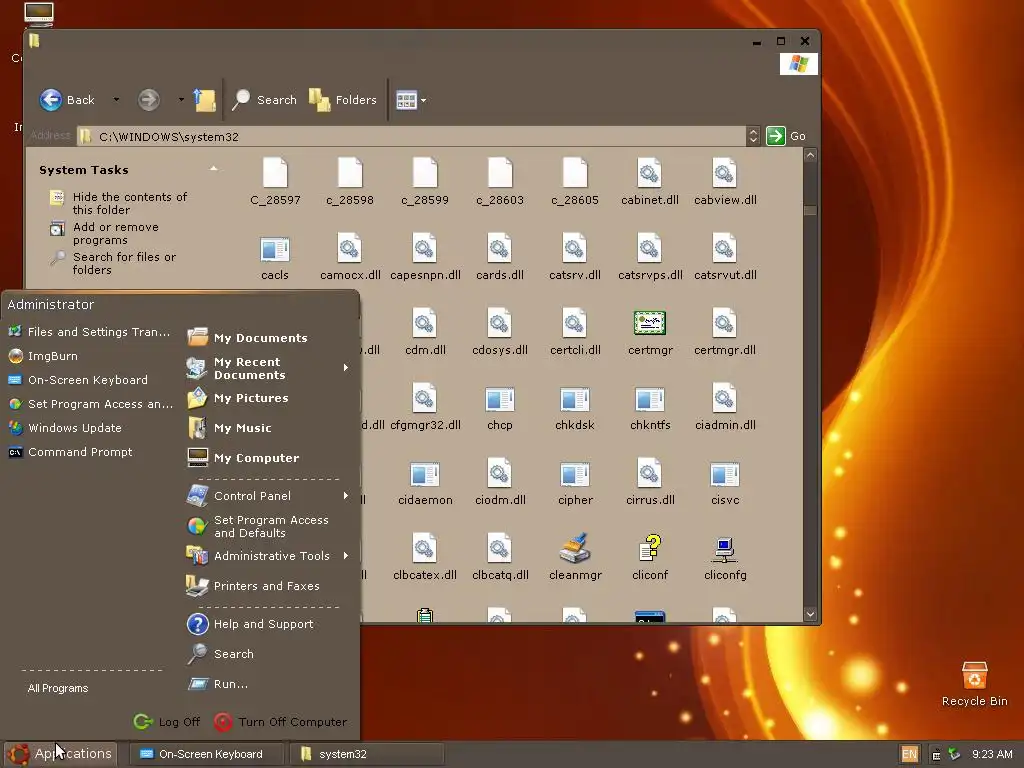1024x768 pixels.
Task: Launch Files and Settings Transfer wizard
Action: 89,332
